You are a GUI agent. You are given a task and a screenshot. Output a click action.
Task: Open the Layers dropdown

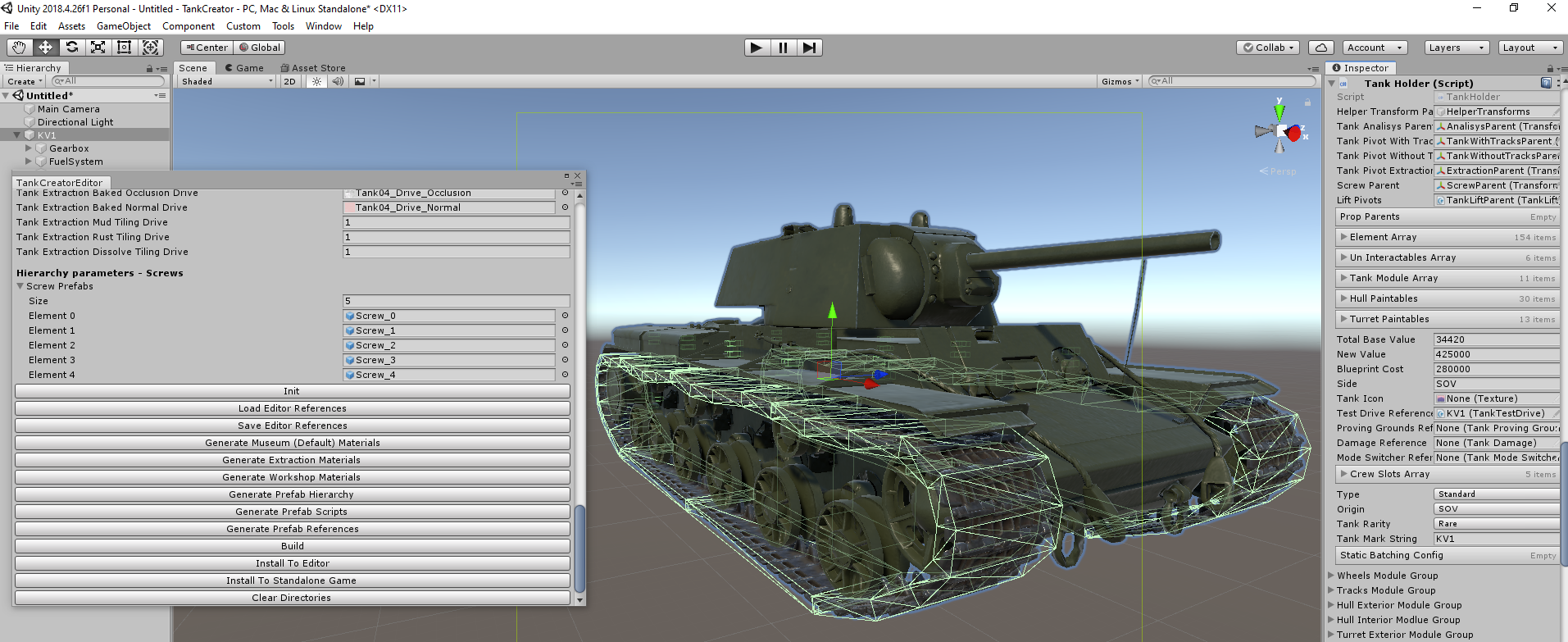click(x=1456, y=48)
